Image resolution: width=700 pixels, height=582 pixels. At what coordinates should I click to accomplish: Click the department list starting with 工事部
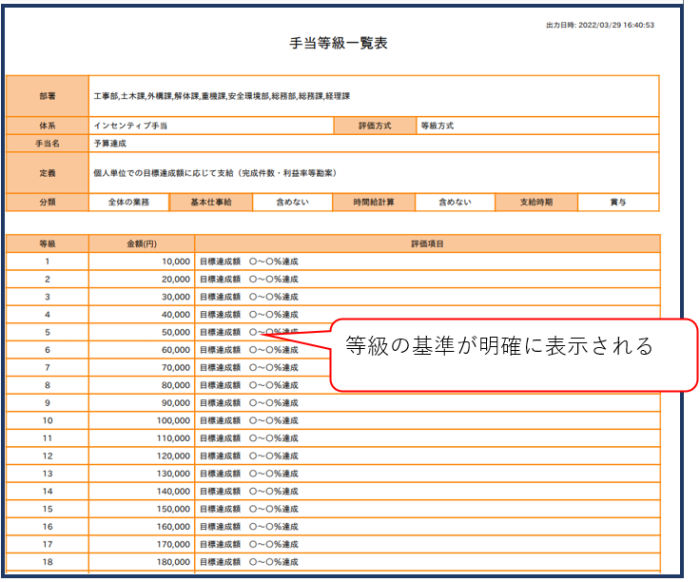click(x=221, y=97)
